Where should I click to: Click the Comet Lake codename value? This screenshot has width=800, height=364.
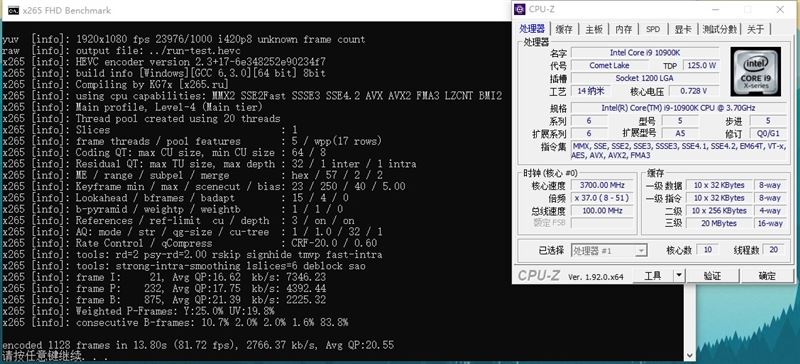(x=609, y=65)
